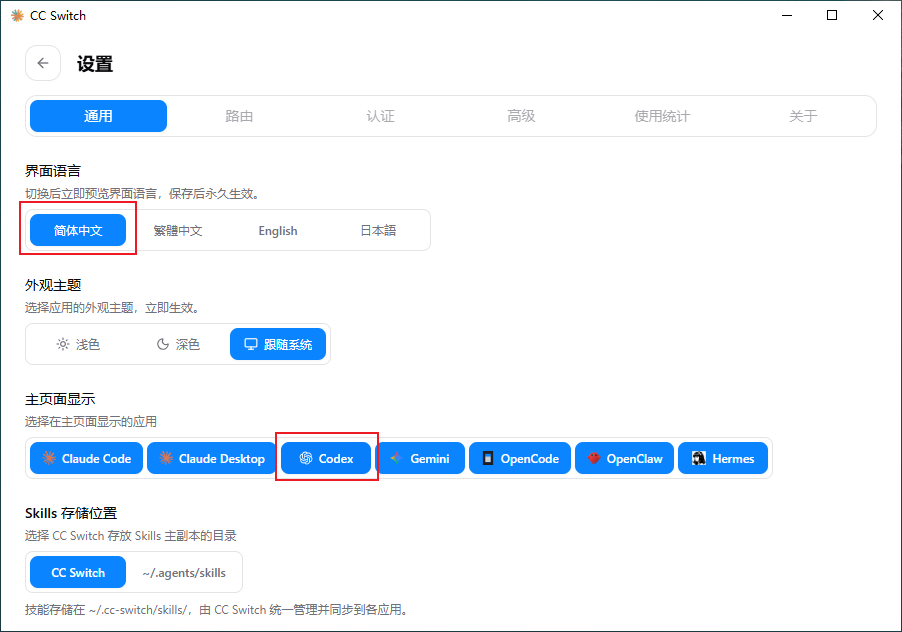Switch to the 通用 tab
Screen dimensions: 902x632
[98, 116]
